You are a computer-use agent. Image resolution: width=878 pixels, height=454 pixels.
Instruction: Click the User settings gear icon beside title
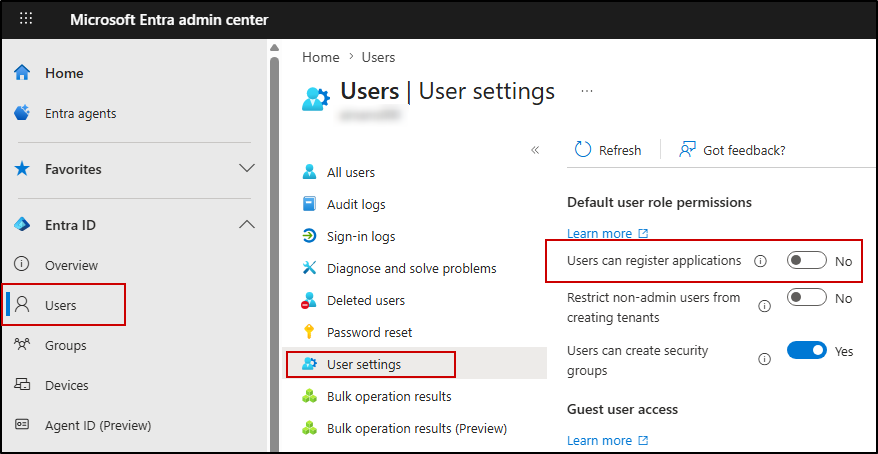(x=316, y=99)
